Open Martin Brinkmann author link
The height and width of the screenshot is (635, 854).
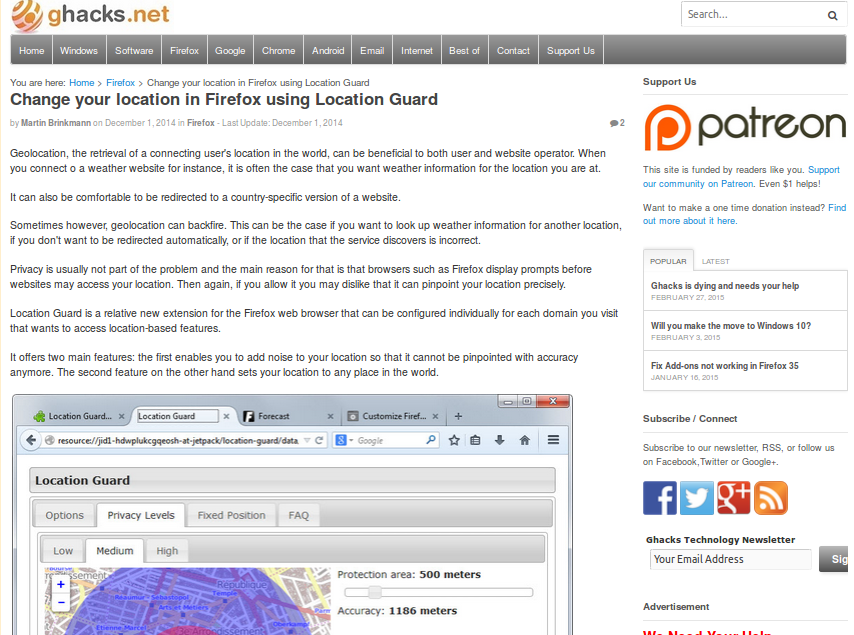[x=56, y=123]
